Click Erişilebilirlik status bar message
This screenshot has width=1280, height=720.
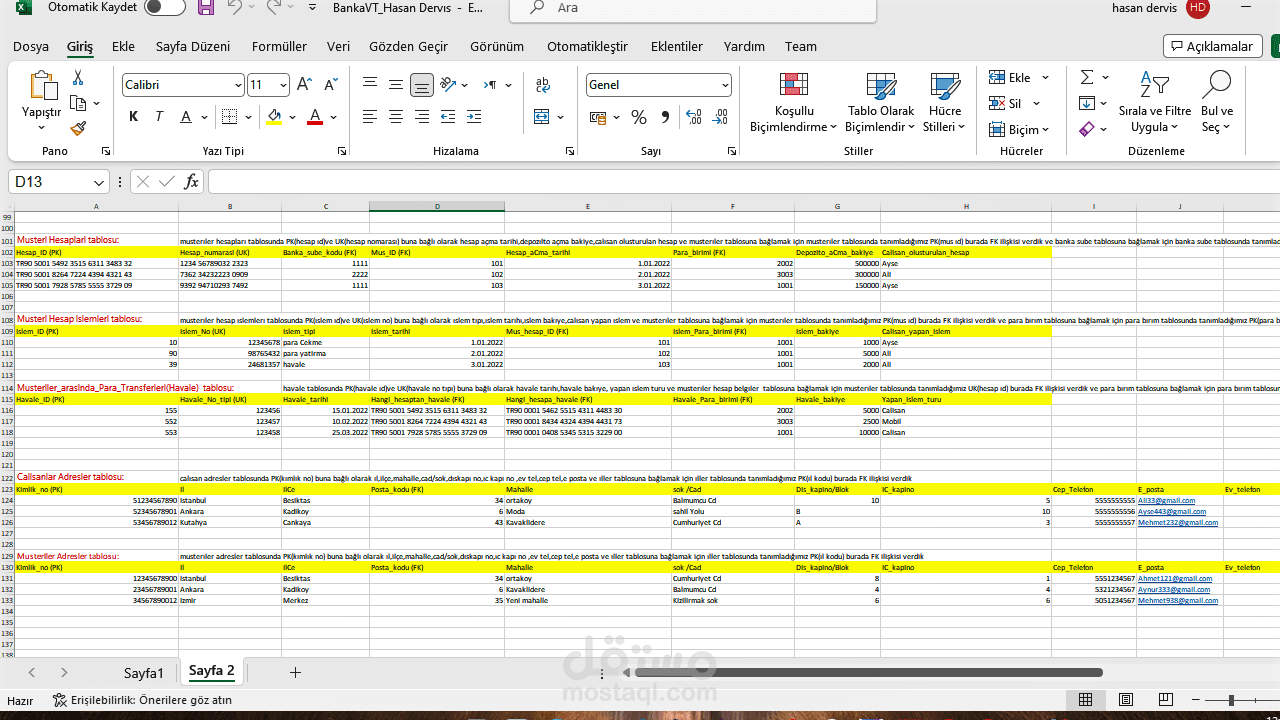point(142,700)
